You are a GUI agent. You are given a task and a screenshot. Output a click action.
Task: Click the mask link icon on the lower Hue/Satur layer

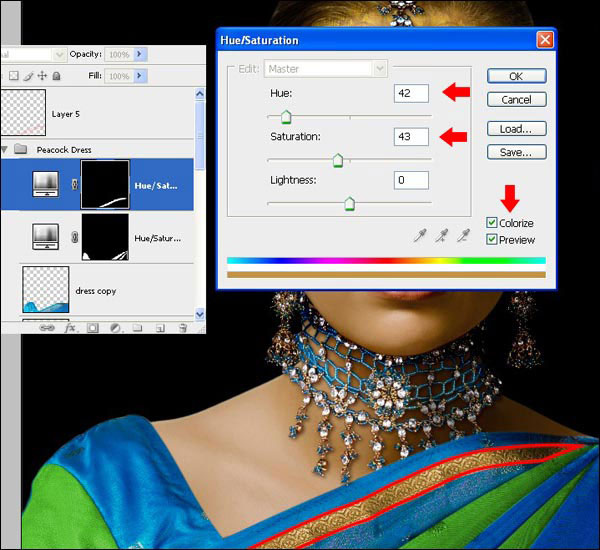(75, 237)
